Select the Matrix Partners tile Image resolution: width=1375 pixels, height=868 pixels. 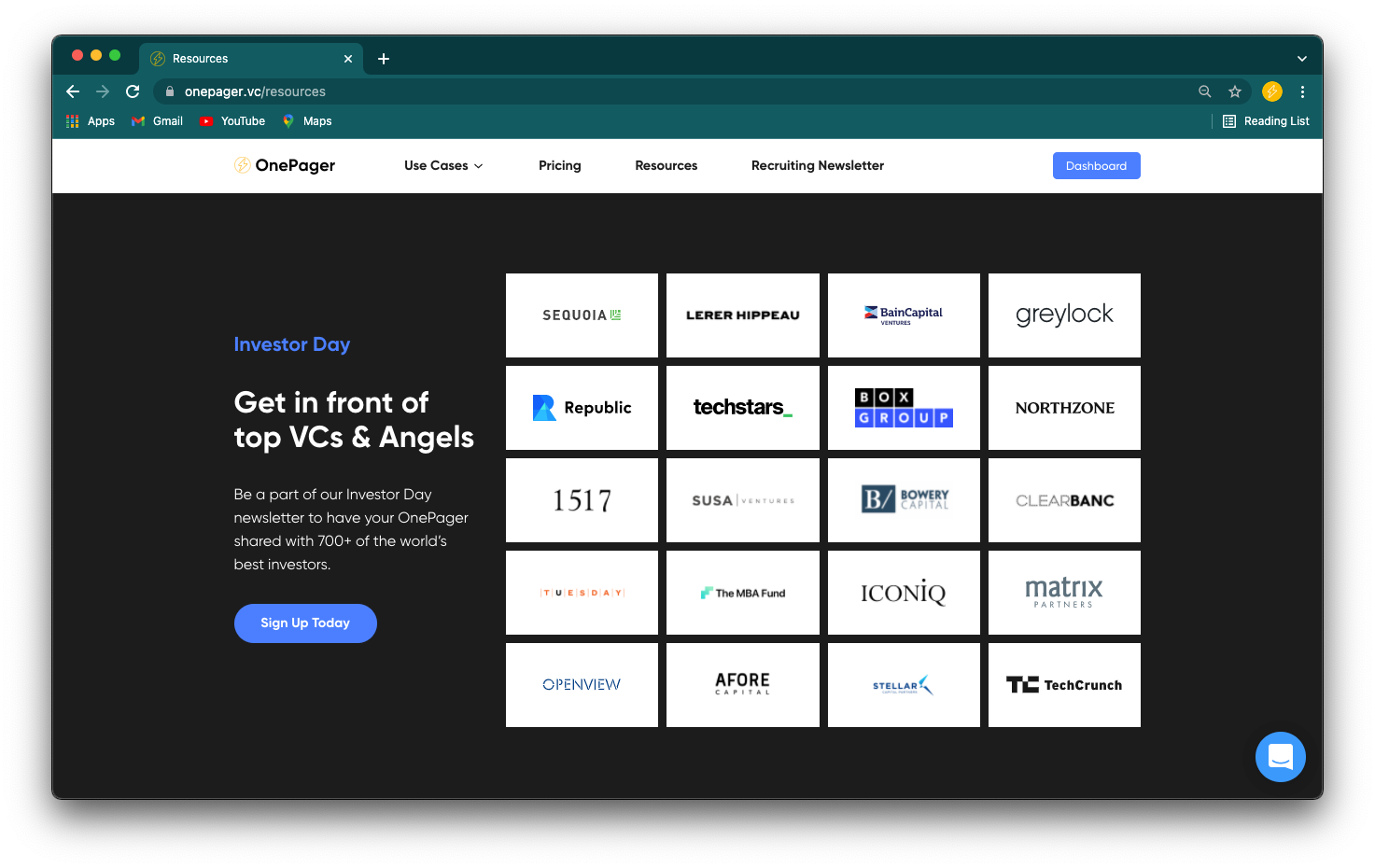1064,593
